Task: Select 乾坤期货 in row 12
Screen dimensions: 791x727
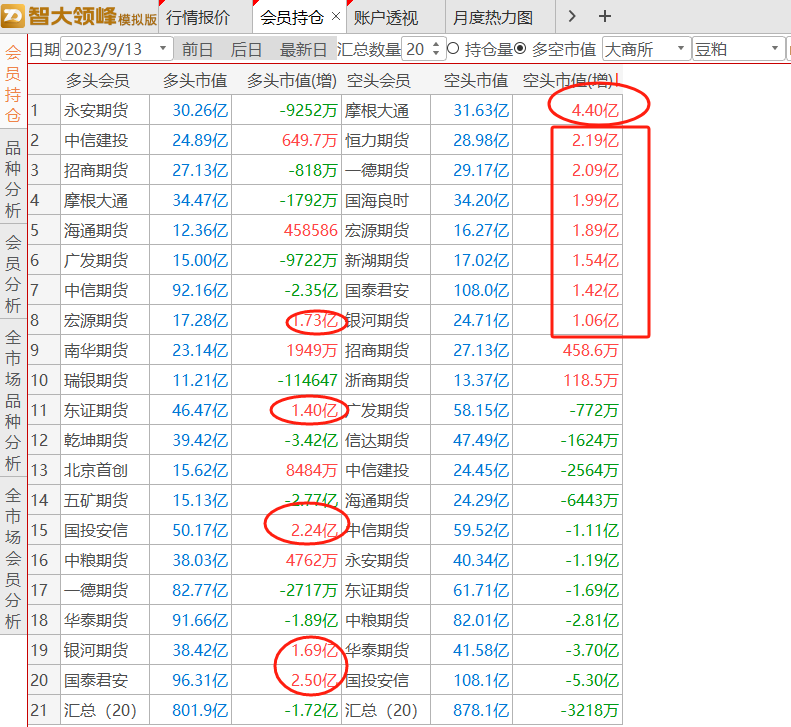Action: coord(96,440)
